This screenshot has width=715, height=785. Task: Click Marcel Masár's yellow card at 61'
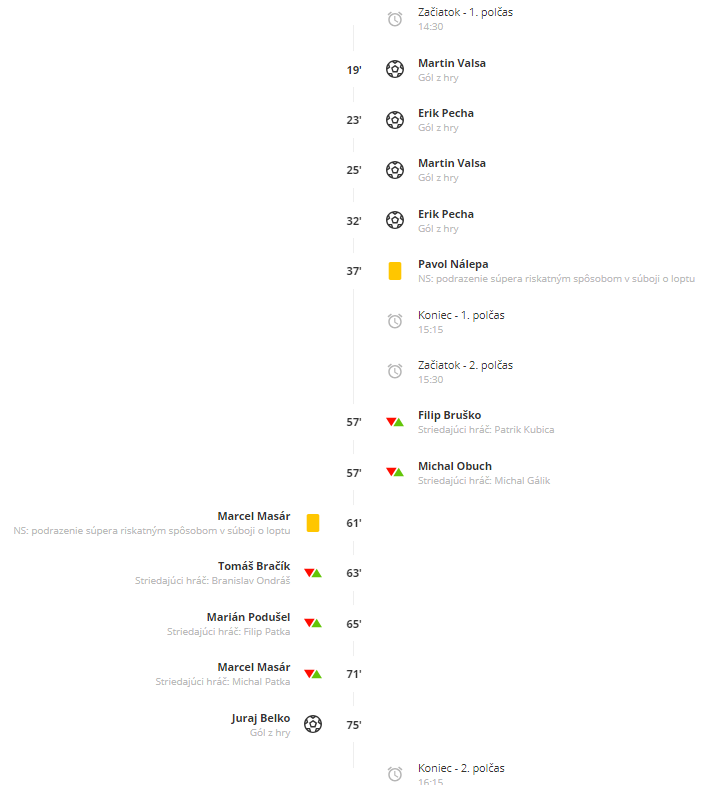point(313,523)
